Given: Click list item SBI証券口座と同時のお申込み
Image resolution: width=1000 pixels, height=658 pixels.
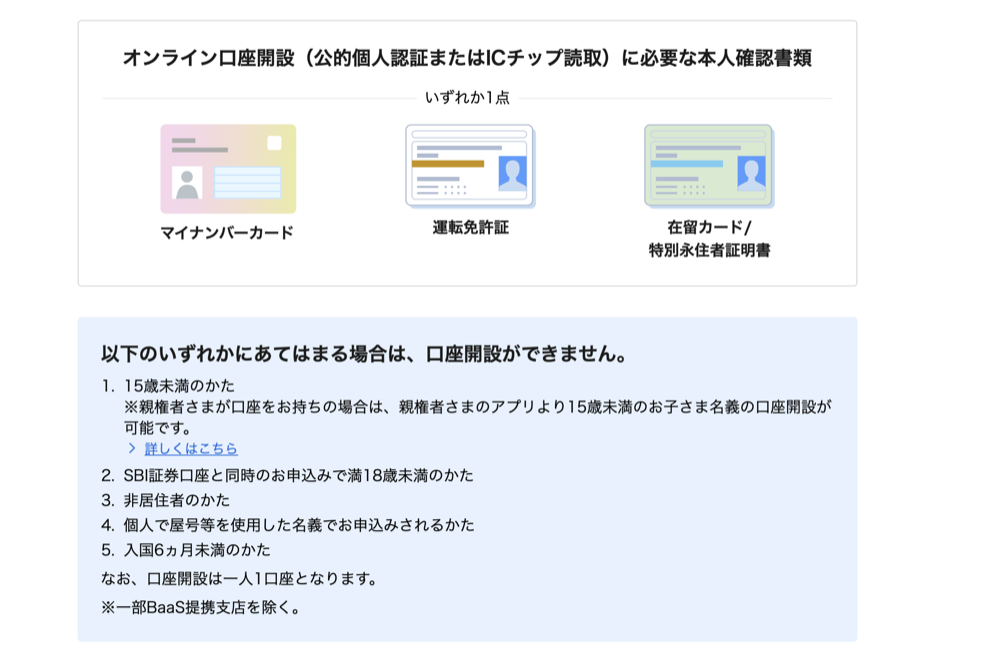Looking at the screenshot, I should click(298, 476).
